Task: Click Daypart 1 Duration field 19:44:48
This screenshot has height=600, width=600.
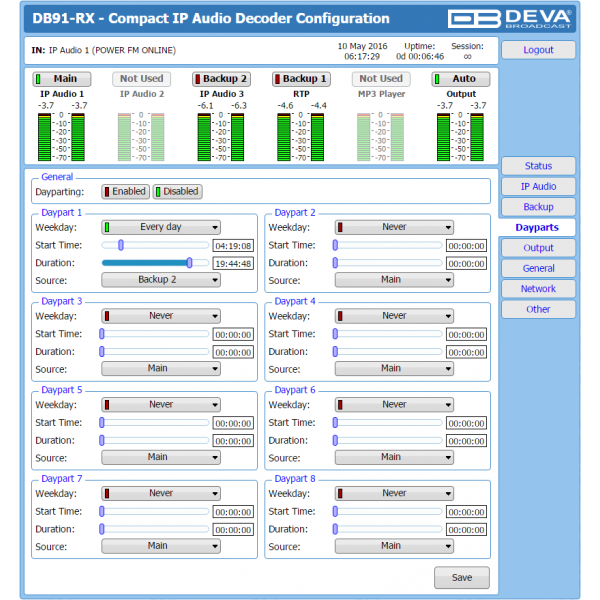Action: click(x=233, y=263)
